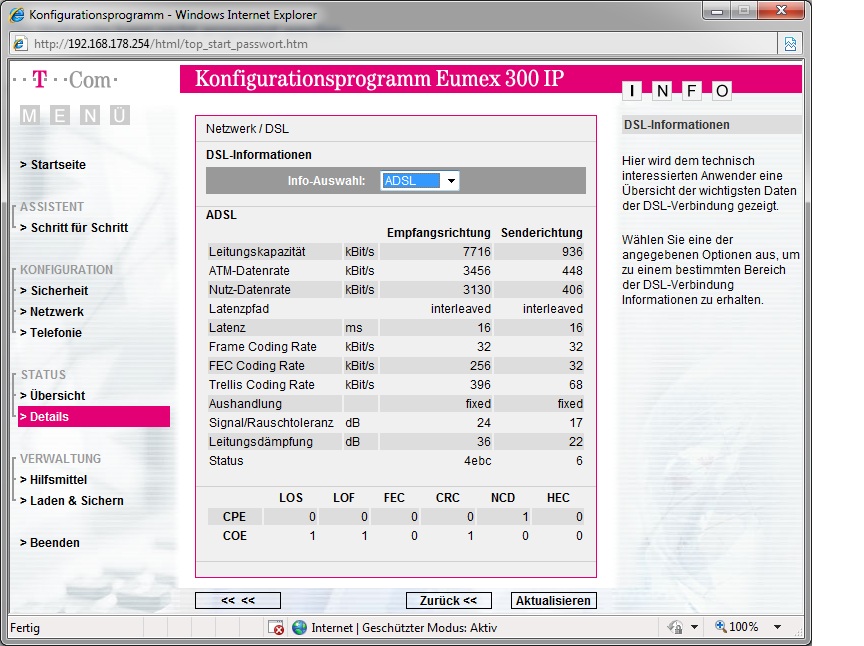Click the Senderichtung column header
Screen dimensions: 864x646
[542, 233]
